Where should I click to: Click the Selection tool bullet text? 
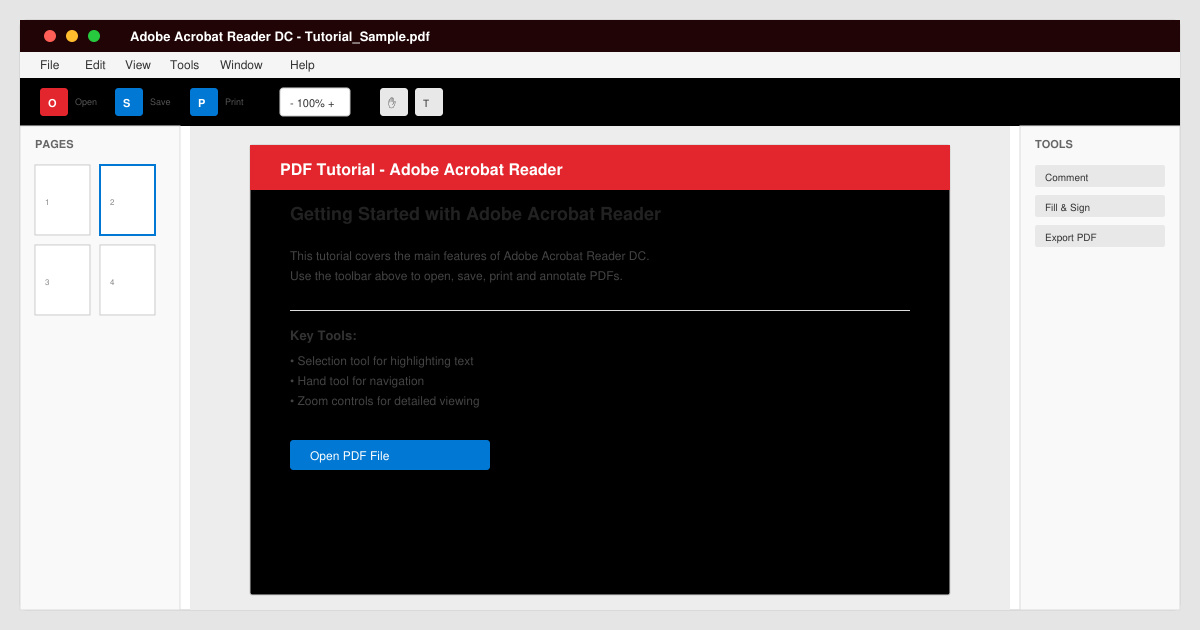click(x=382, y=361)
